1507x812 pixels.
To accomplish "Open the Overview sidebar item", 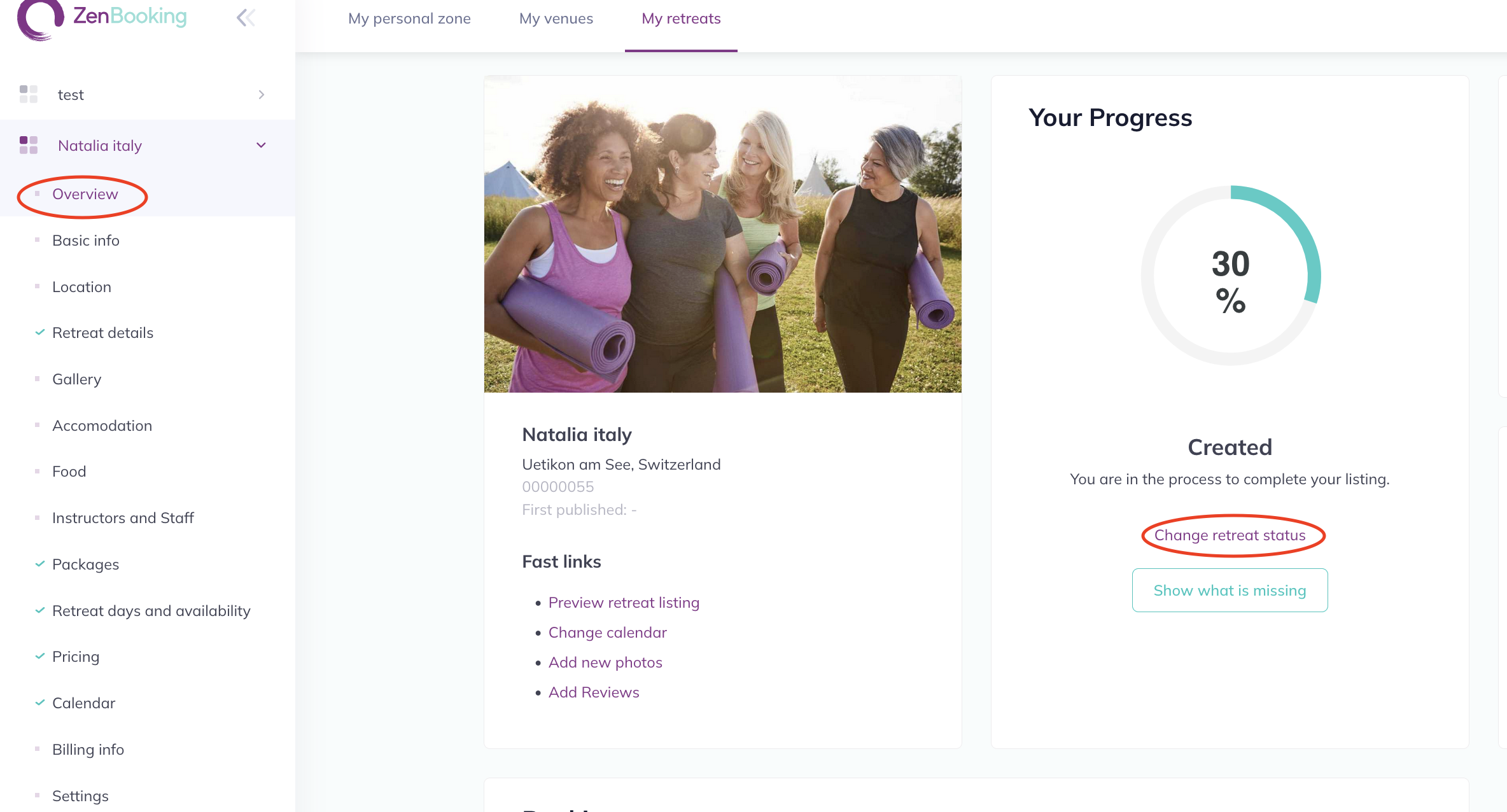I will point(85,194).
